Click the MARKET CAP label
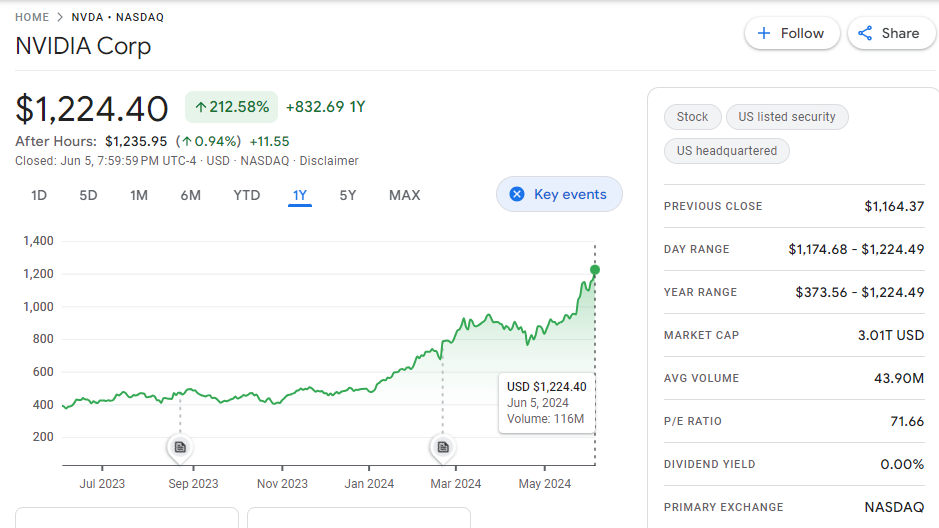939x528 pixels. (701, 335)
